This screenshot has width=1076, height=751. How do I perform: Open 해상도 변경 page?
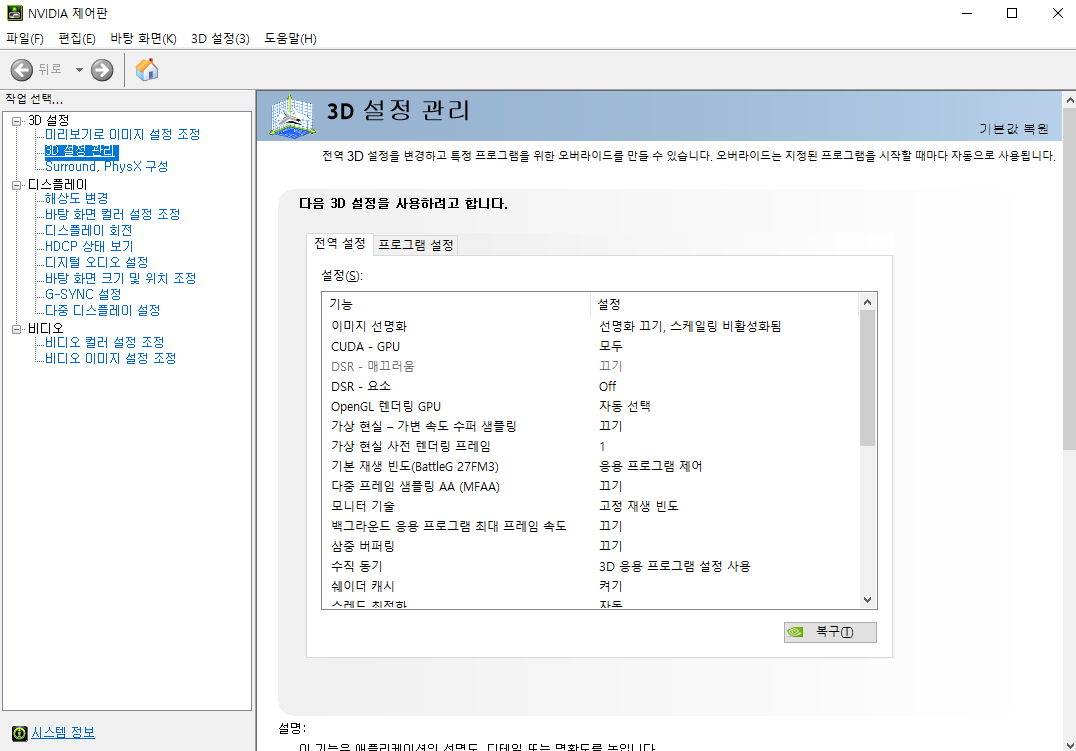click(x=76, y=198)
